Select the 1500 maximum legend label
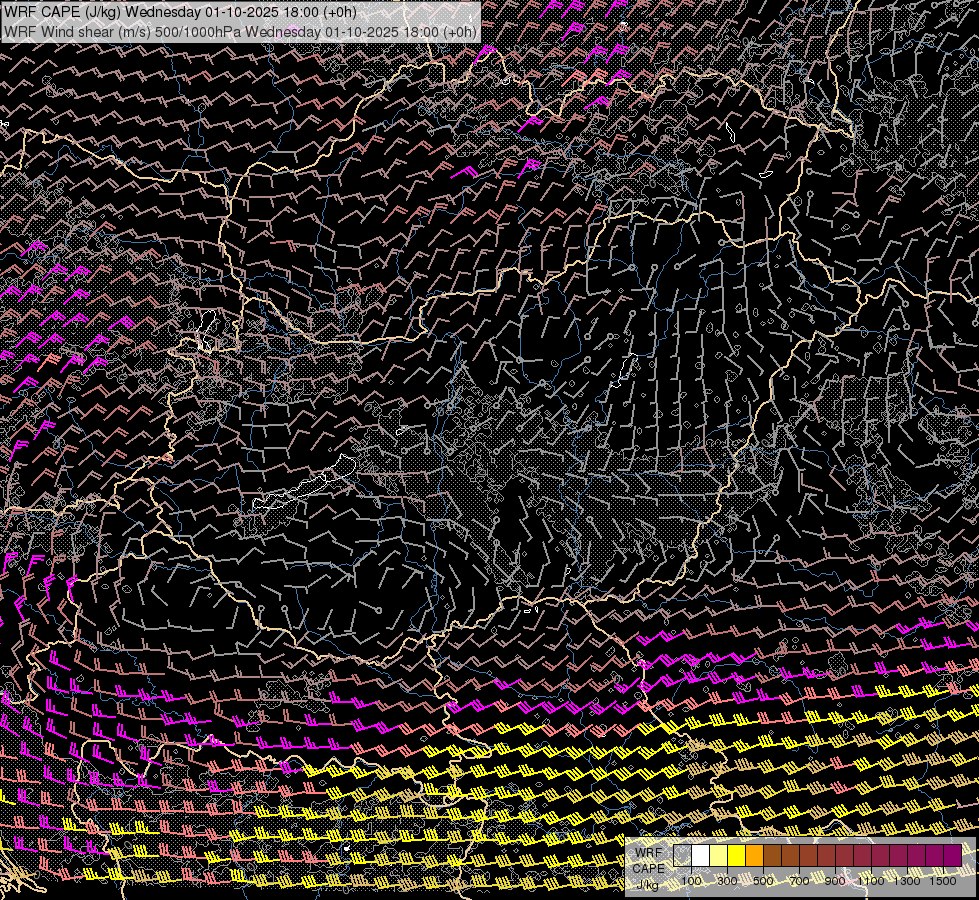 [943, 881]
